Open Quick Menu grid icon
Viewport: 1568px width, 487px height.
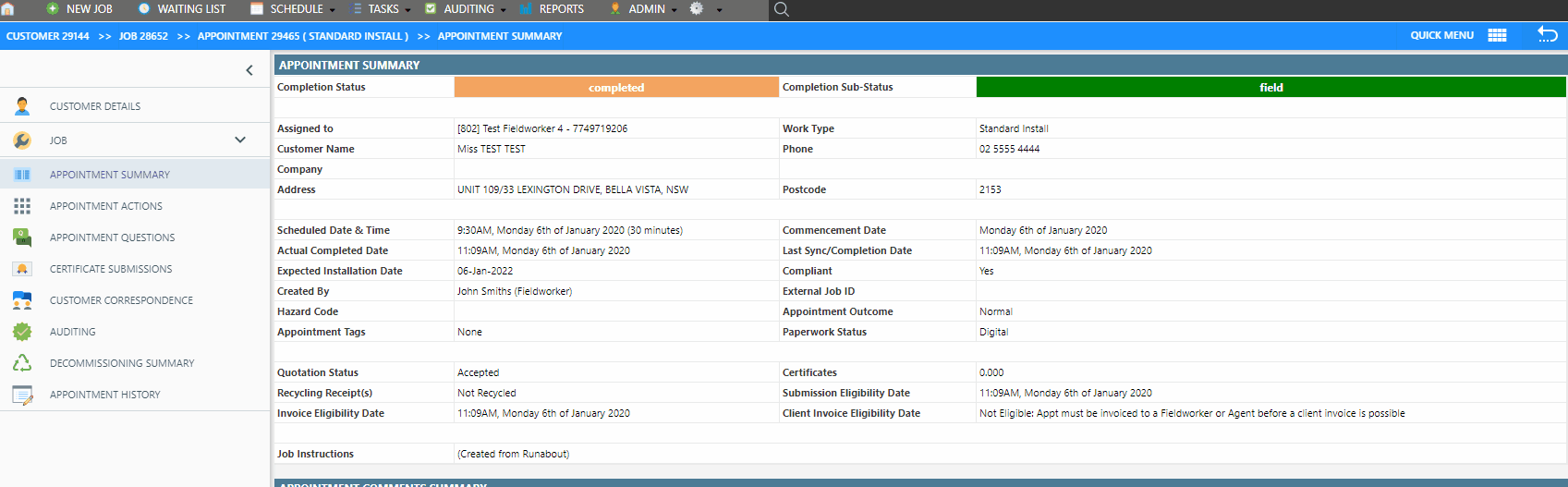(1497, 35)
